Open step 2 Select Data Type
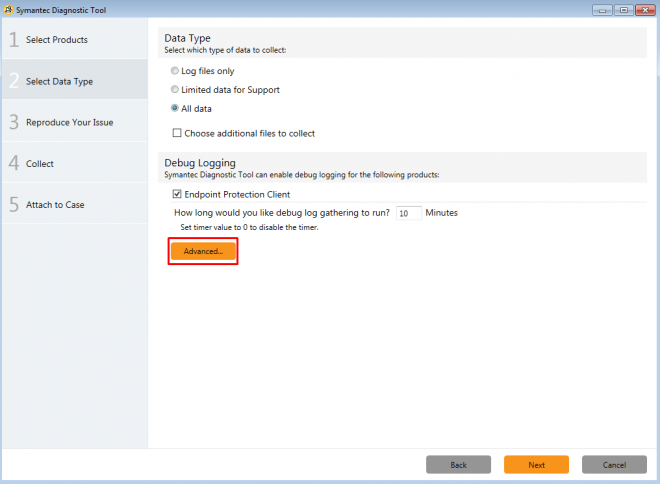This screenshot has height=484, width=660. pyautogui.click(x=75, y=80)
